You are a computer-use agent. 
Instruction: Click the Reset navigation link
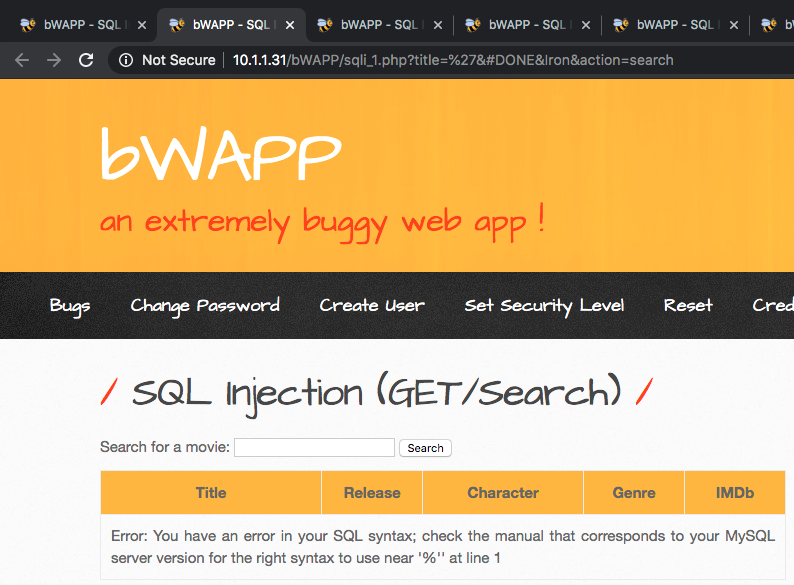[688, 305]
